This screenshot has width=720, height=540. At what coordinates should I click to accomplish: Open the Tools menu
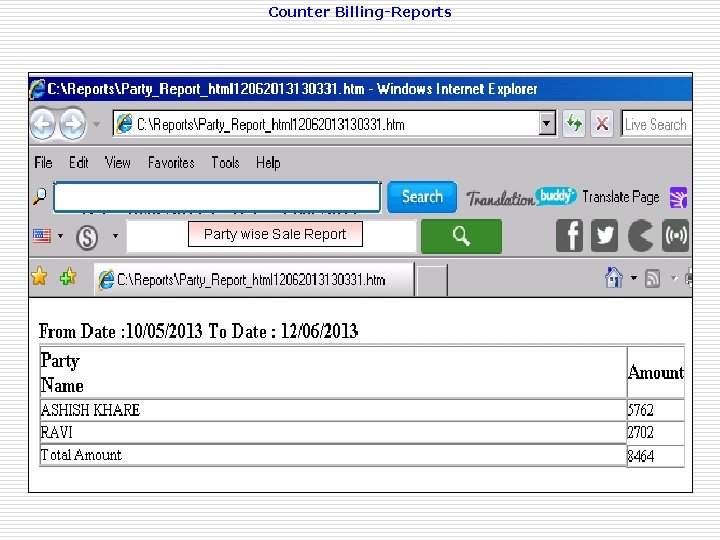tap(225, 163)
